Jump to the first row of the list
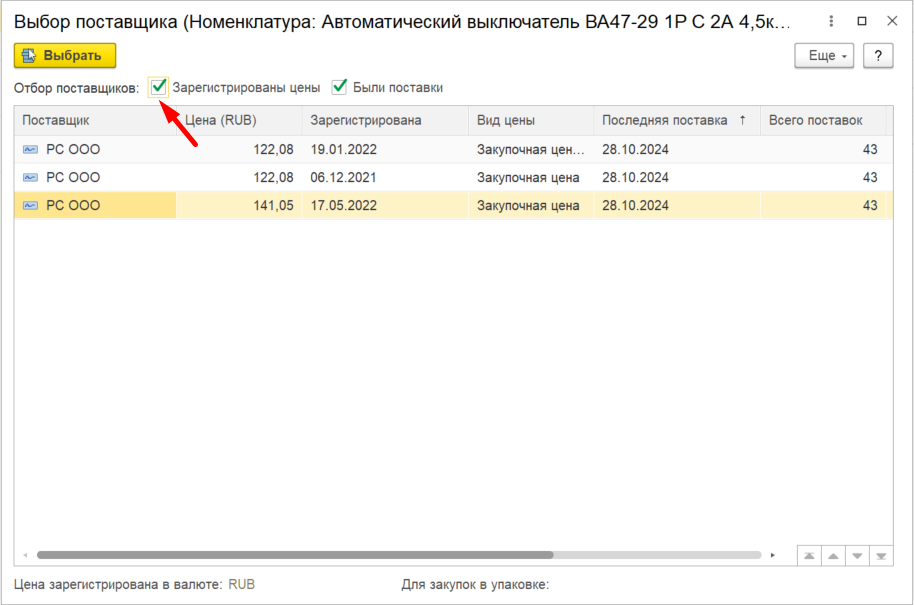This screenshot has height=605, width=914. (809, 555)
